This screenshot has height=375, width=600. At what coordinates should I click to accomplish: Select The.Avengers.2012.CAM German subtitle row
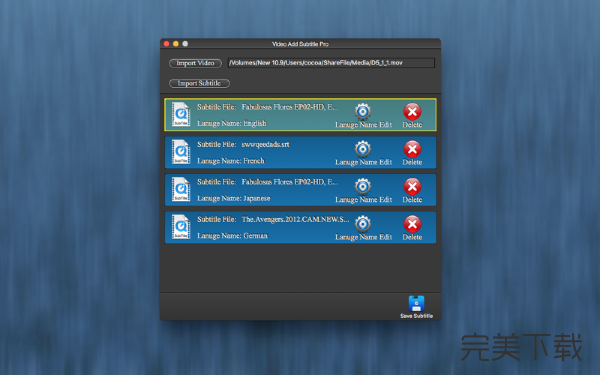coord(300,227)
